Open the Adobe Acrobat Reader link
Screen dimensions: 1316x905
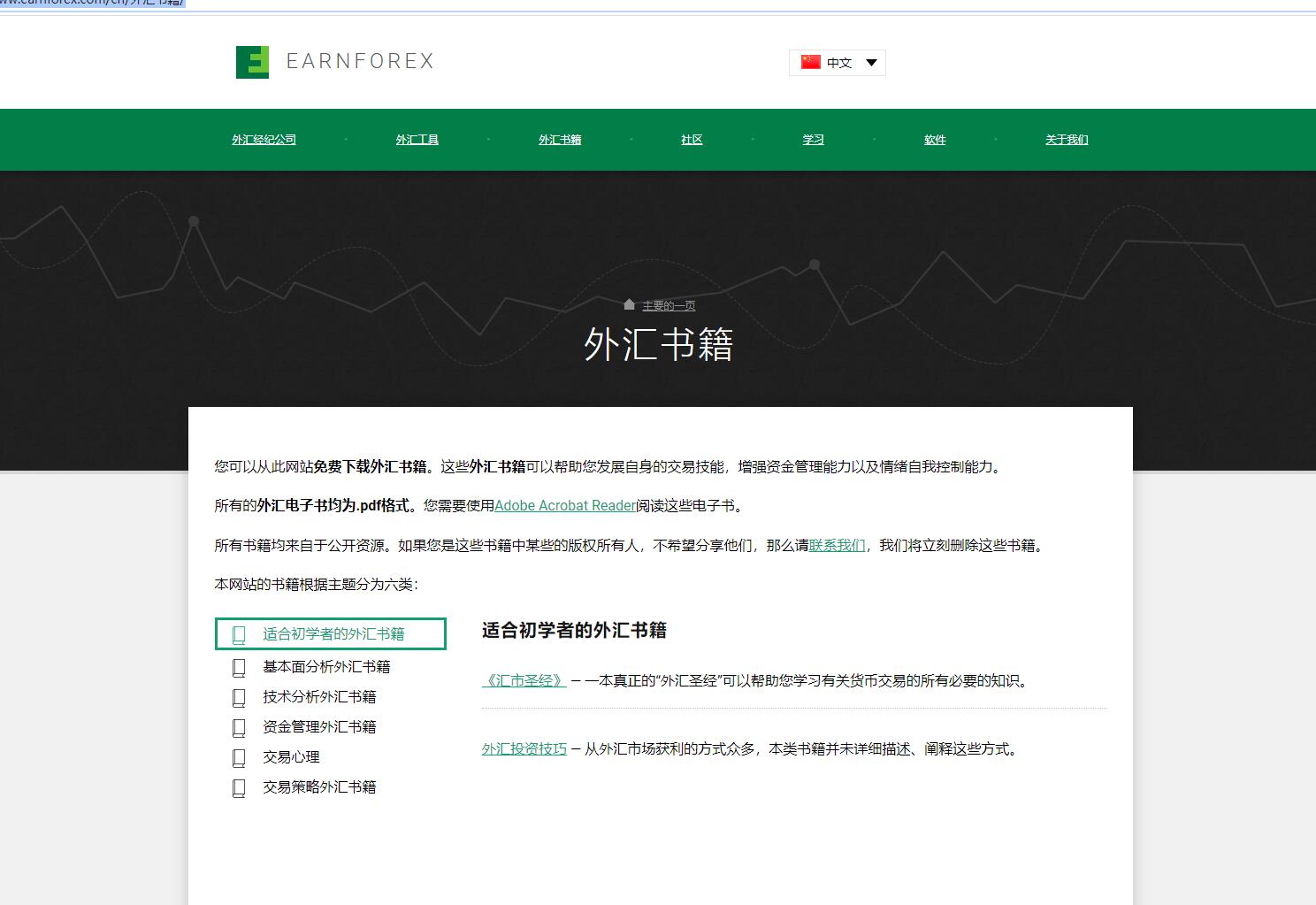[x=565, y=506]
